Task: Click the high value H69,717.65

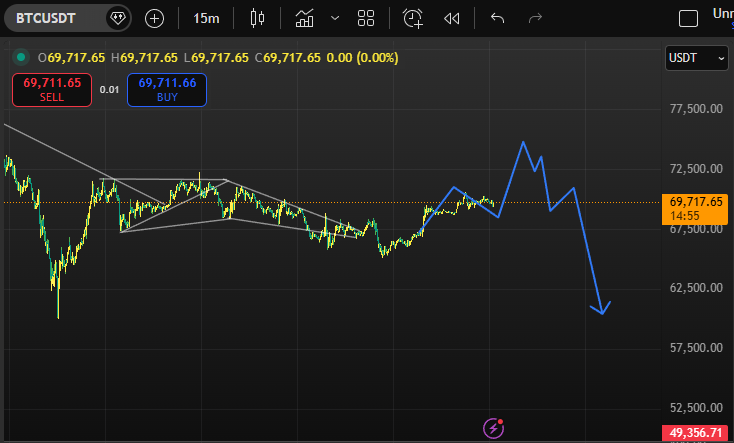Action: 144,58
